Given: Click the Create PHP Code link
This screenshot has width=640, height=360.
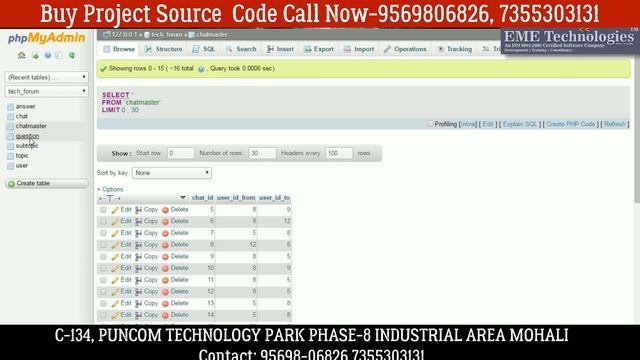Looking at the screenshot, I should 571,124.
